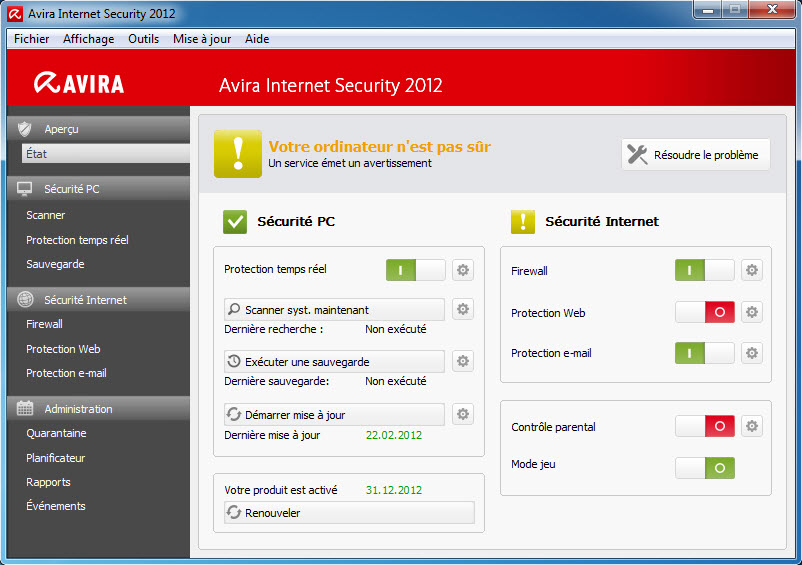Click Aperçu sidebar section header
802x565 pixels.
[x=98, y=129]
